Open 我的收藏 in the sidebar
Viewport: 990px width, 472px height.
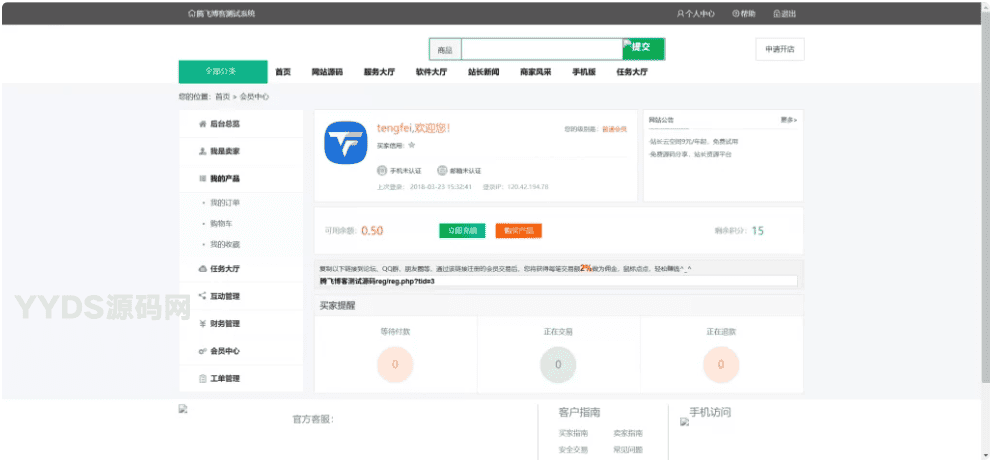[x=225, y=244]
